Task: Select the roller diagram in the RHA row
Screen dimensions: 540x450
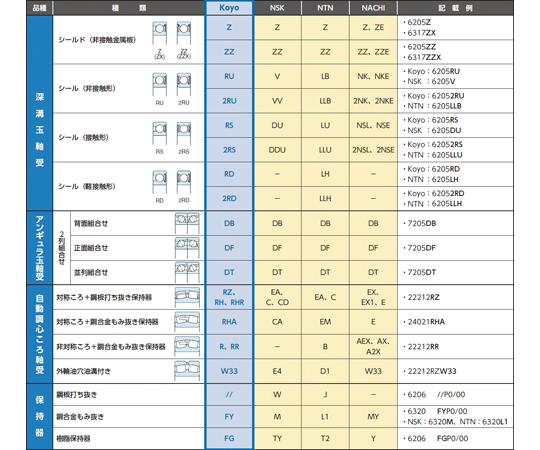Action: click(187, 322)
